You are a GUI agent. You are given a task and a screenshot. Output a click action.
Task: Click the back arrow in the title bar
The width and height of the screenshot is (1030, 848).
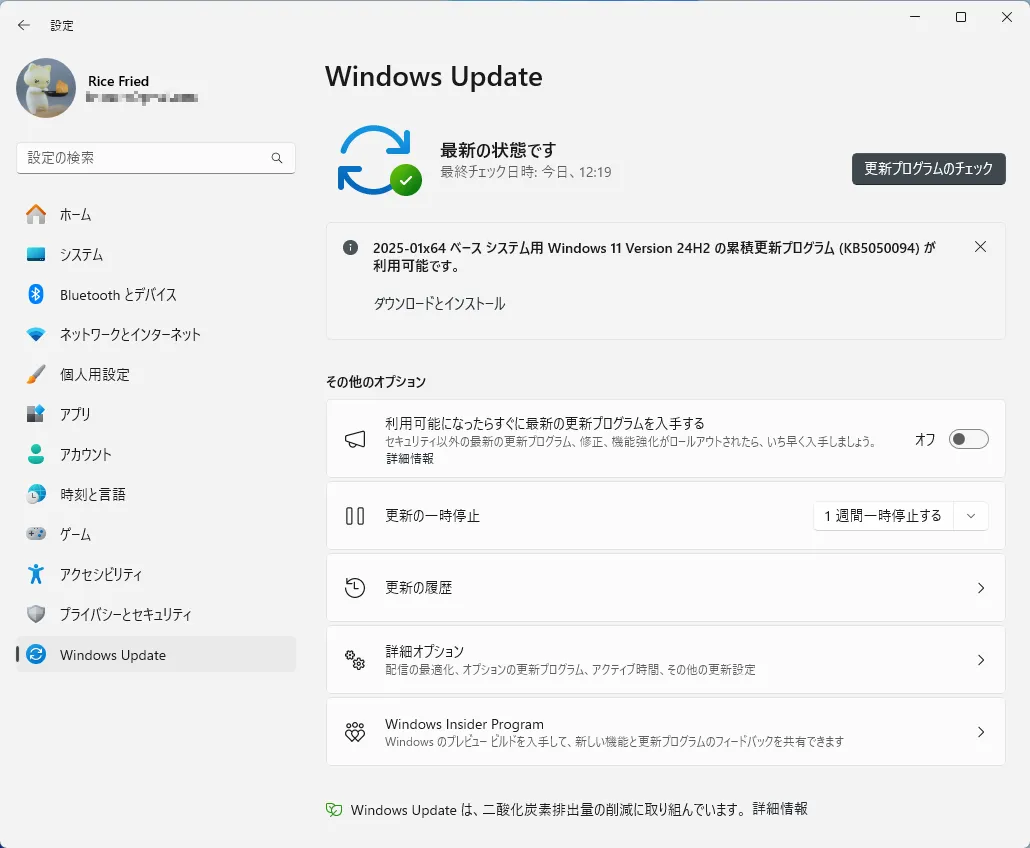[24, 25]
